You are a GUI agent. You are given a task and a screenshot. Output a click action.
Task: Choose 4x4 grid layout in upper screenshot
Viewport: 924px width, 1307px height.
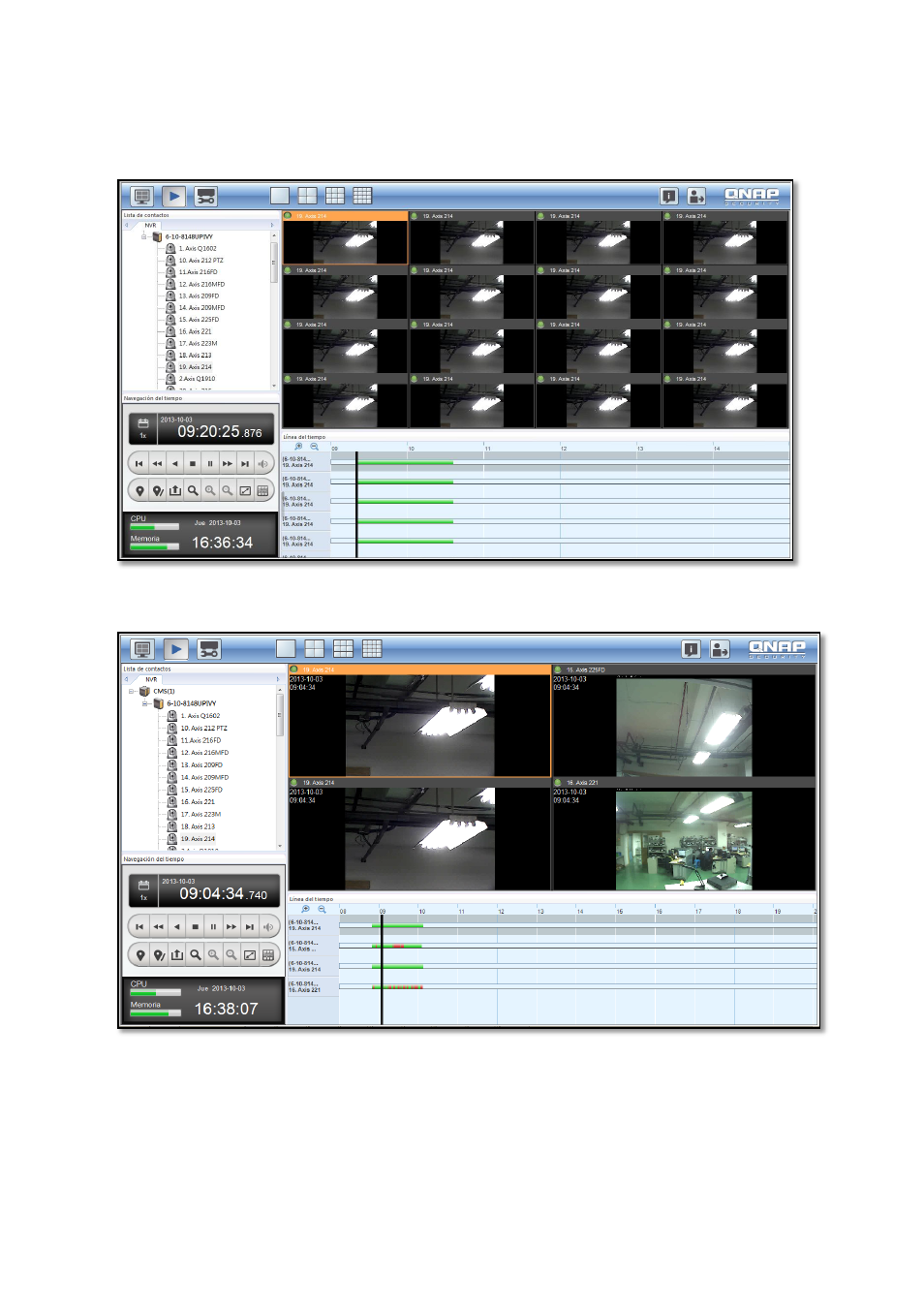[362, 196]
